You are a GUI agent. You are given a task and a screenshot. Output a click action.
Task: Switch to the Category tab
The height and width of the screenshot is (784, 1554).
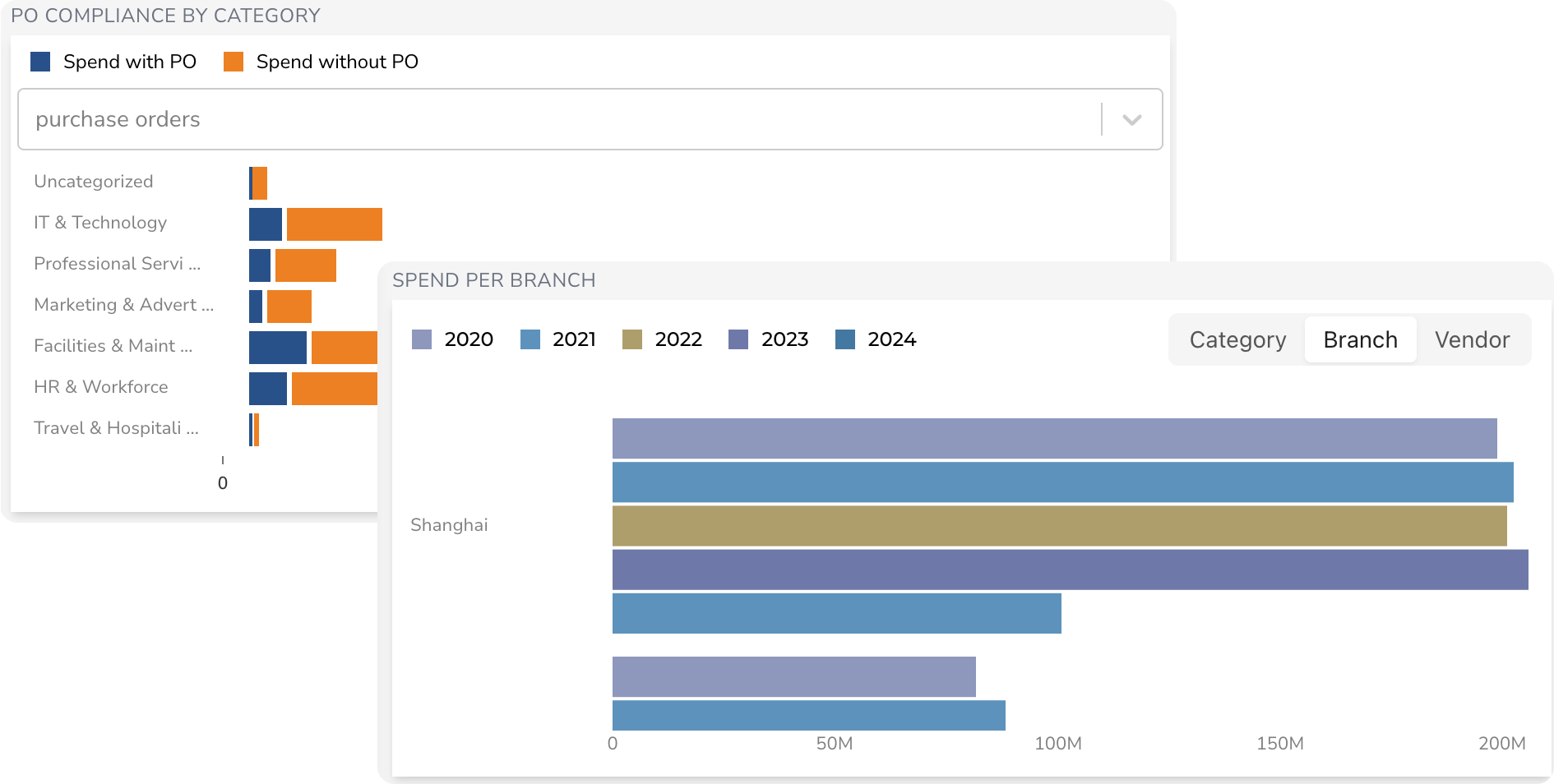click(1237, 339)
